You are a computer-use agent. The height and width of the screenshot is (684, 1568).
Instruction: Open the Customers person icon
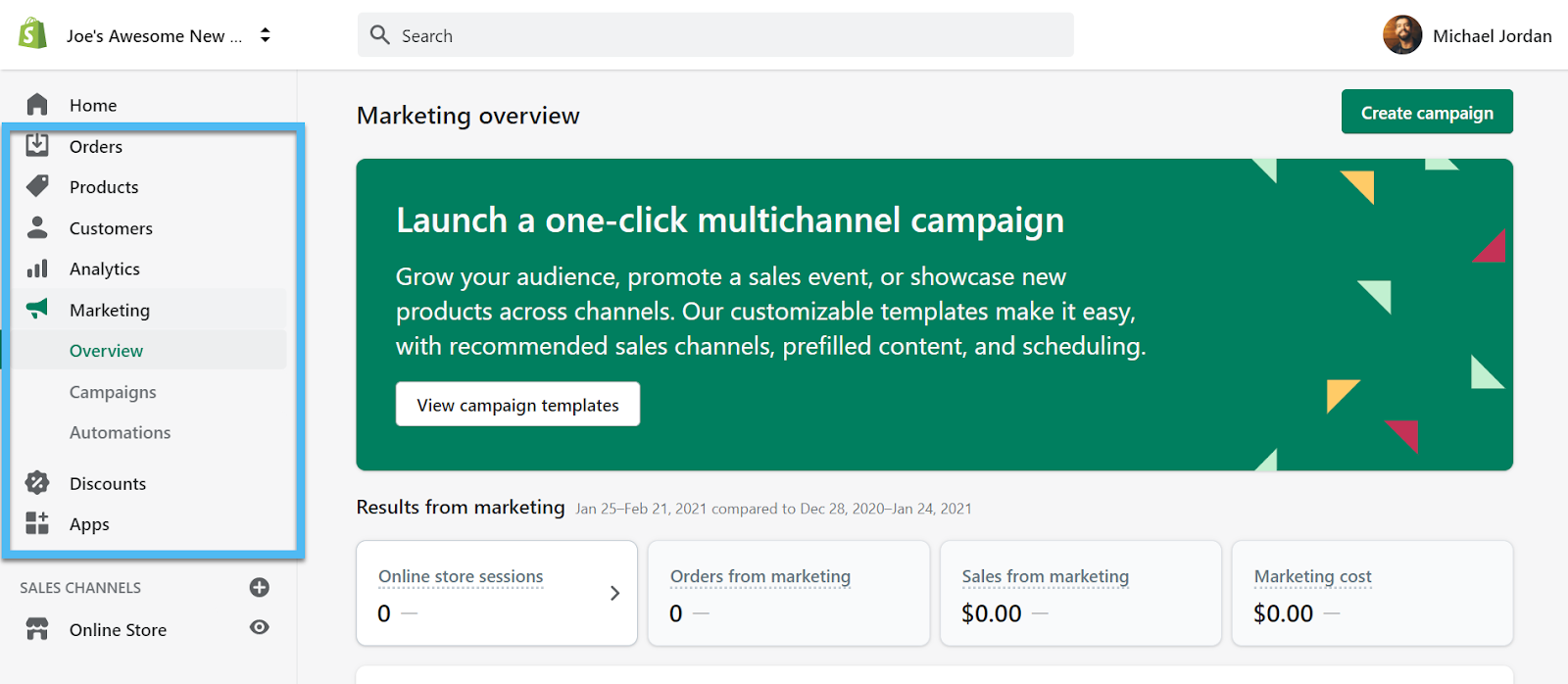tap(37, 227)
